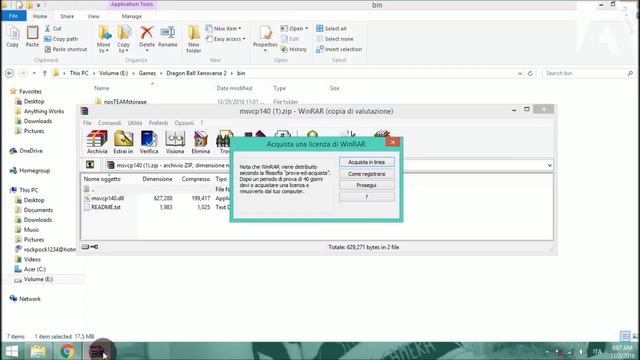Image resolution: width=640 pixels, height=360 pixels.
Task: Click the Prosegui button
Action: tap(367, 185)
